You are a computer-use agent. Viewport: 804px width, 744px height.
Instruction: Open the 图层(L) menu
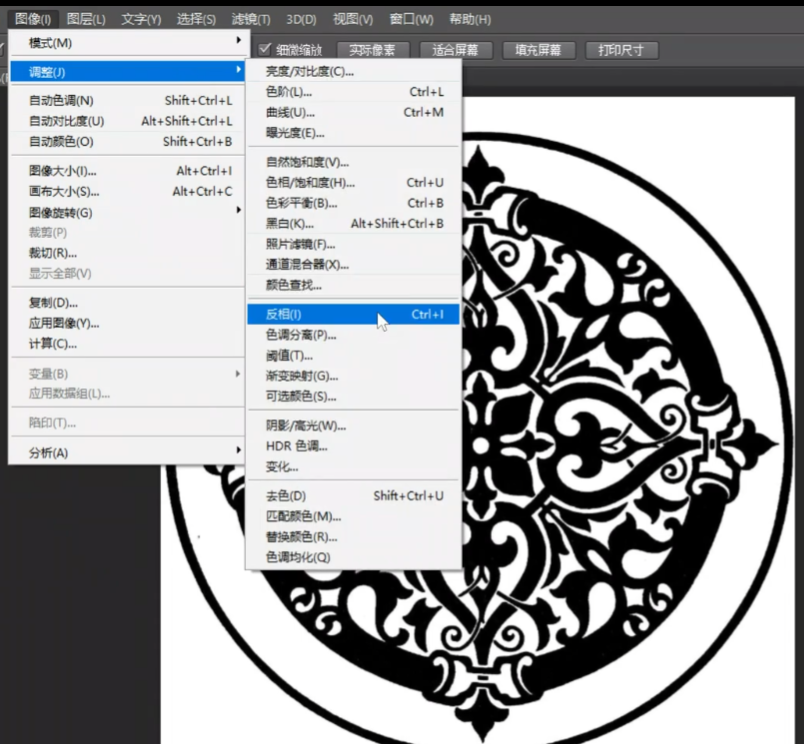pyautogui.click(x=86, y=19)
